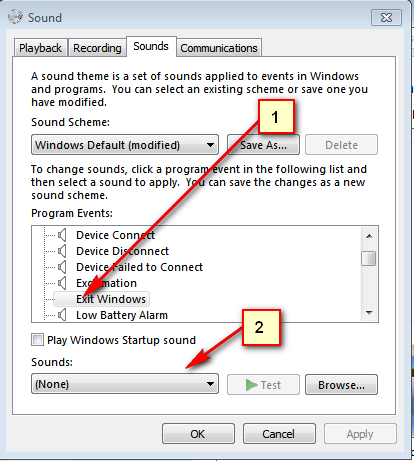
Task: Confirm changes with the OK button
Action: click(x=198, y=434)
